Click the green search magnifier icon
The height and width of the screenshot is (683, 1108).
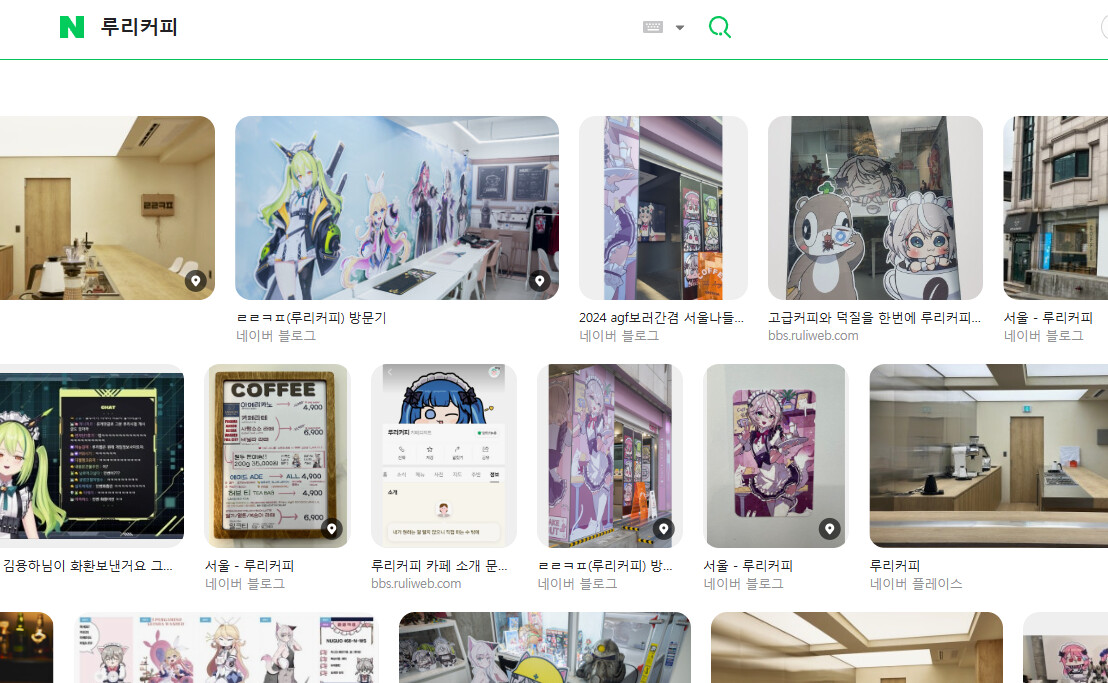719,28
